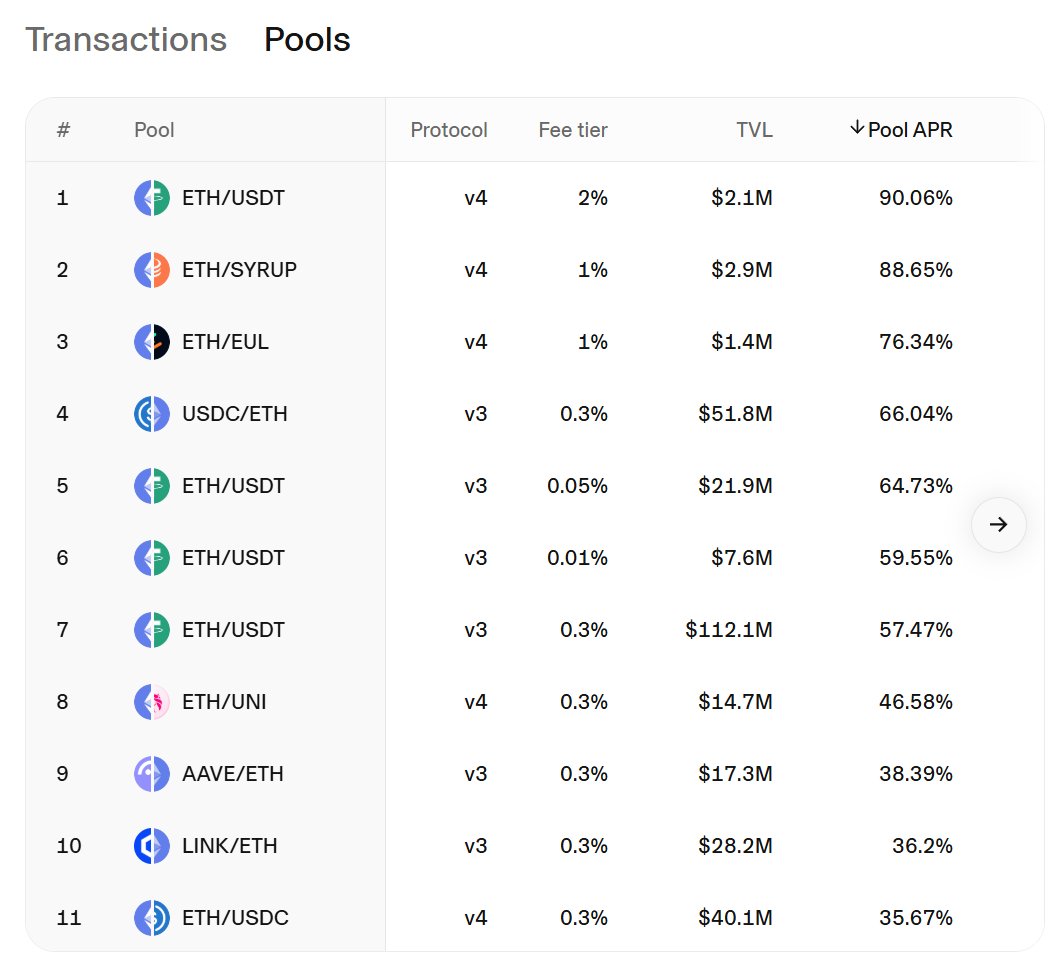Screen dimensions: 1062x970
Task: Switch to the Transactions tab
Action: pyautogui.click(x=126, y=39)
